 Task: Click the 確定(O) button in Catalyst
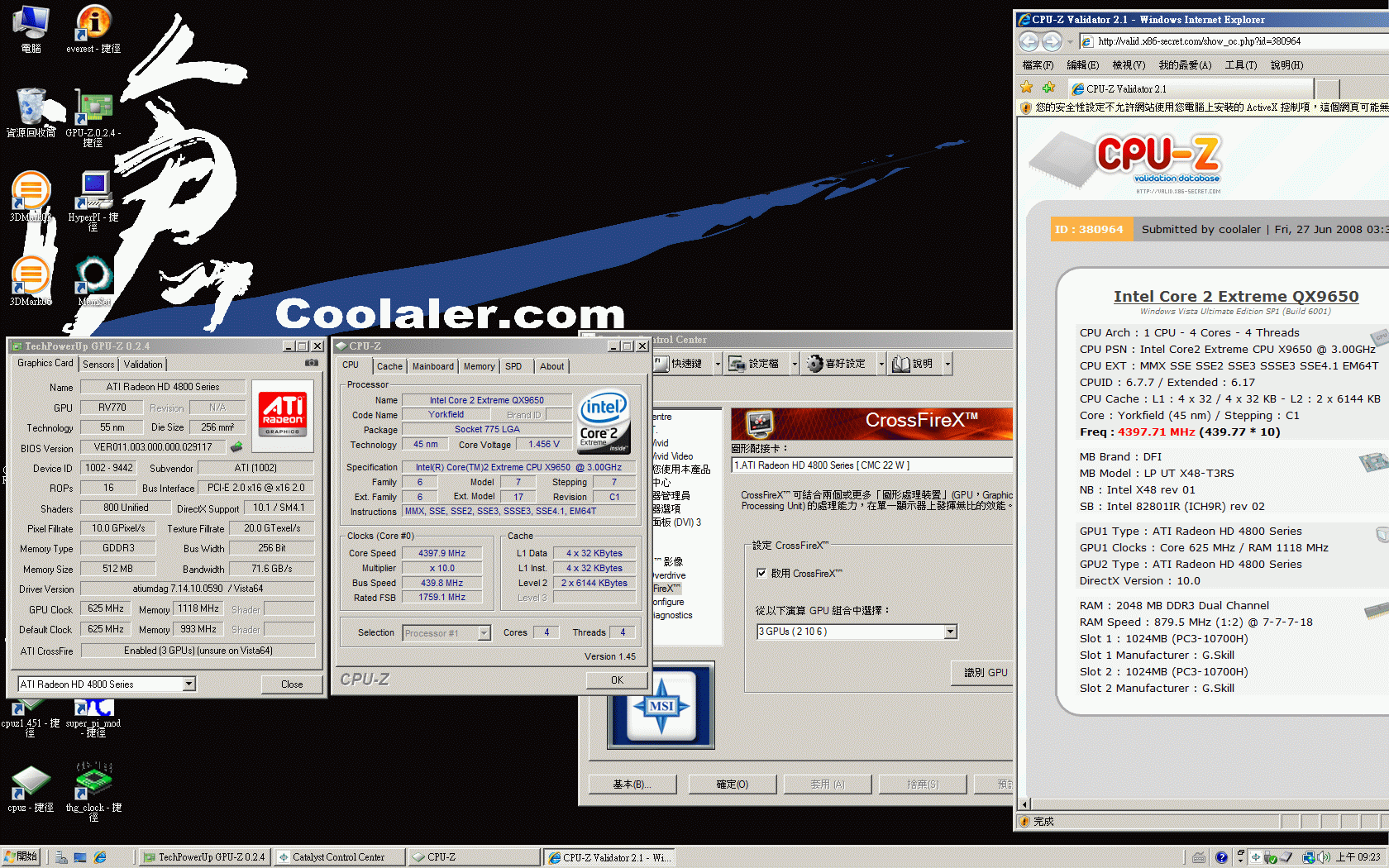pyautogui.click(x=733, y=784)
